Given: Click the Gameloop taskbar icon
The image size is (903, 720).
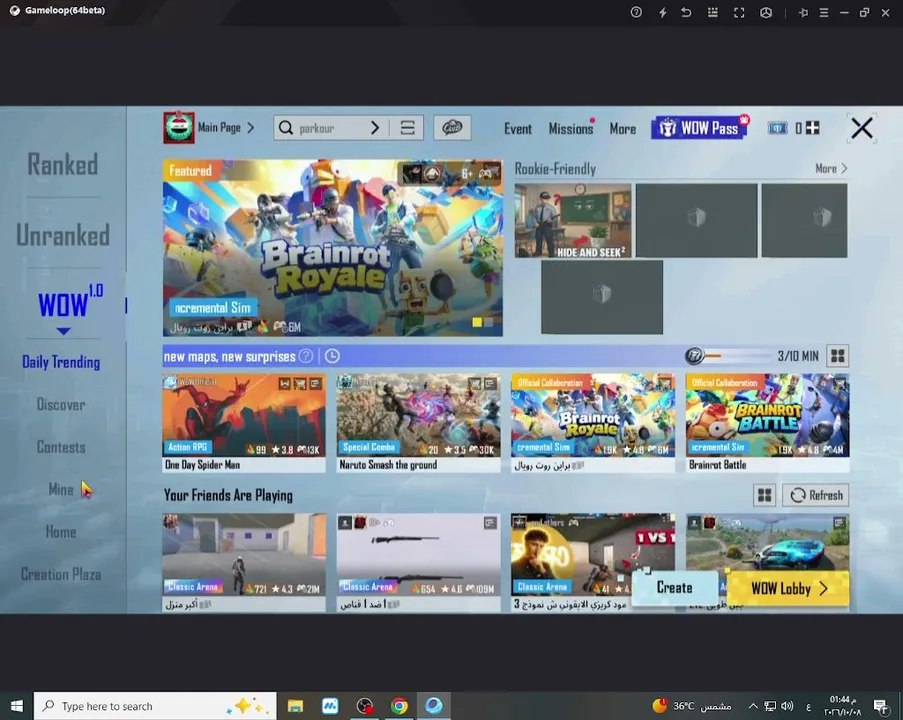Looking at the screenshot, I should (434, 706).
